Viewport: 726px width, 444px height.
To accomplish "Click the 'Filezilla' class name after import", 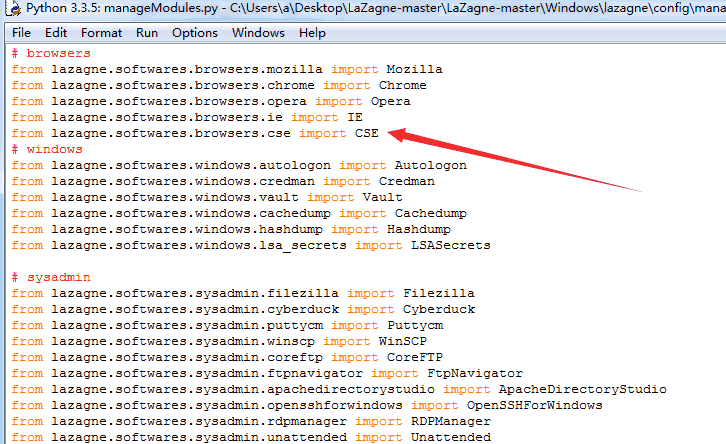I will pyautogui.click(x=438, y=294).
